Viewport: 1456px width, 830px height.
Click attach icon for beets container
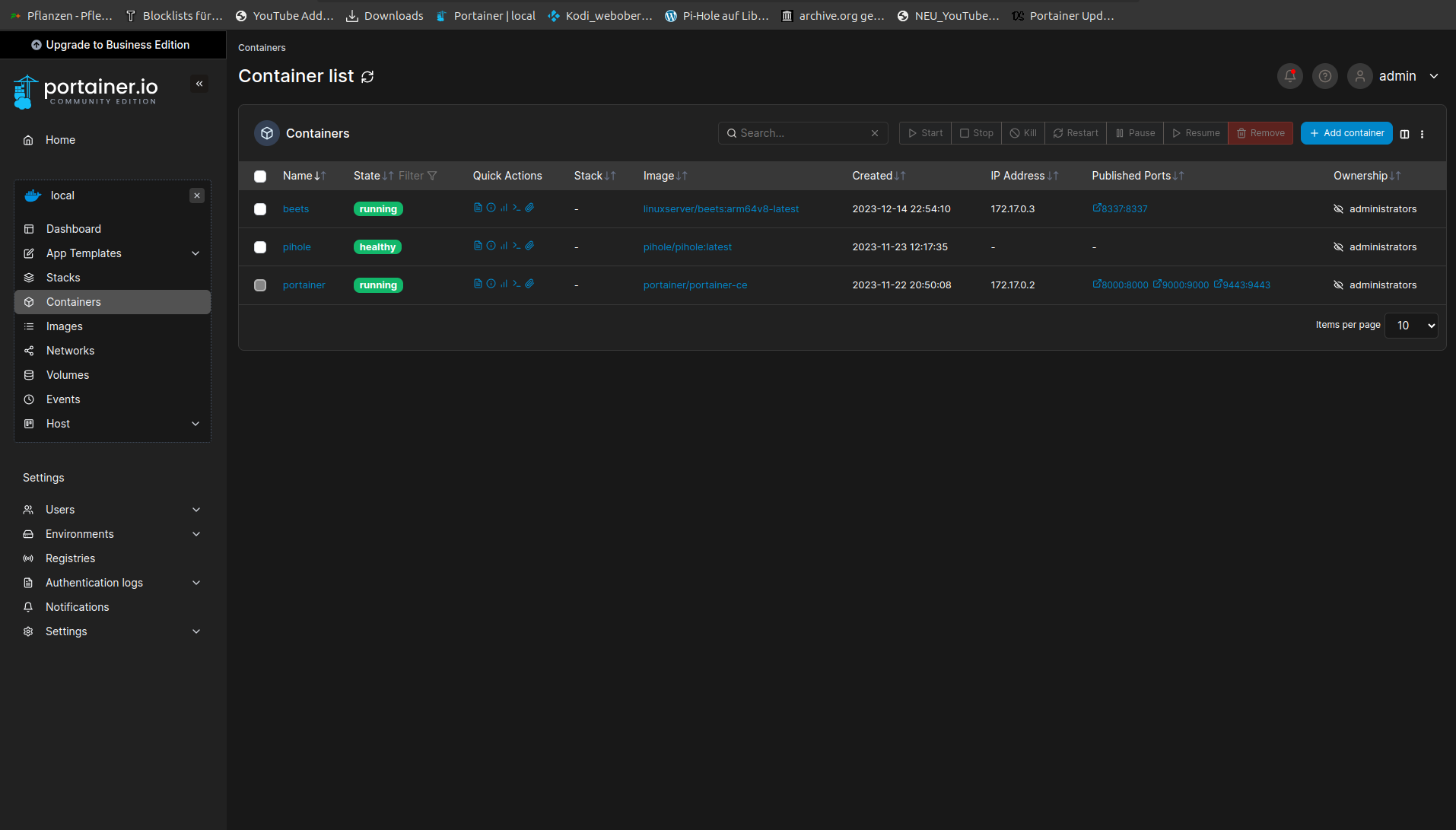(x=529, y=208)
